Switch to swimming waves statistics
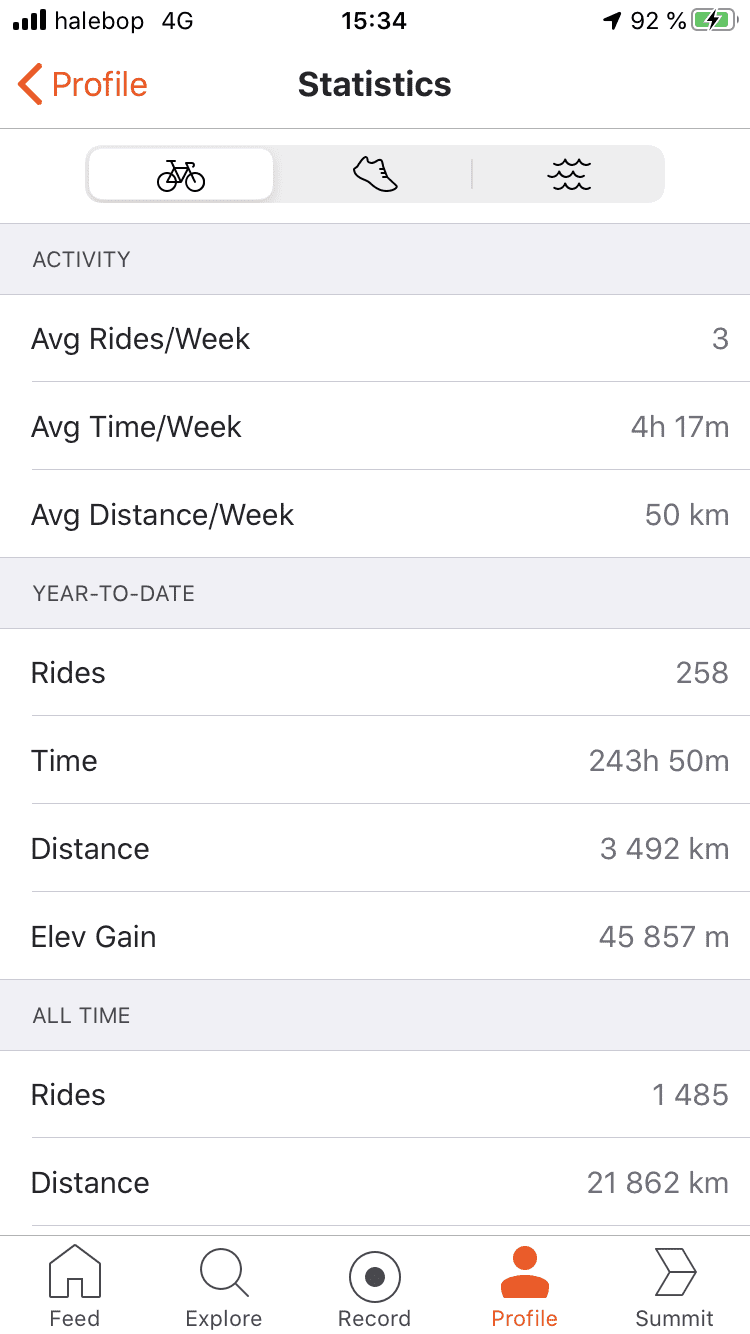750x1334 pixels. point(569,175)
